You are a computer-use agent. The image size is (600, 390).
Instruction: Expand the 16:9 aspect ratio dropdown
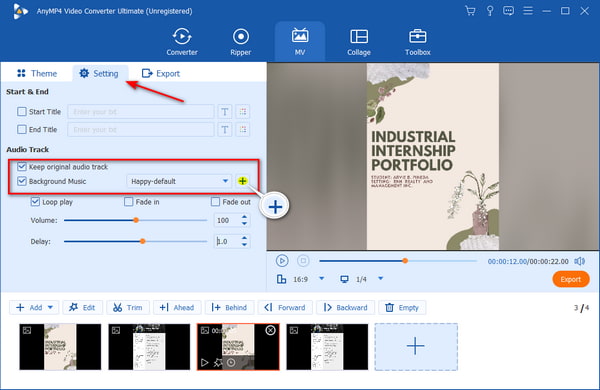point(321,279)
